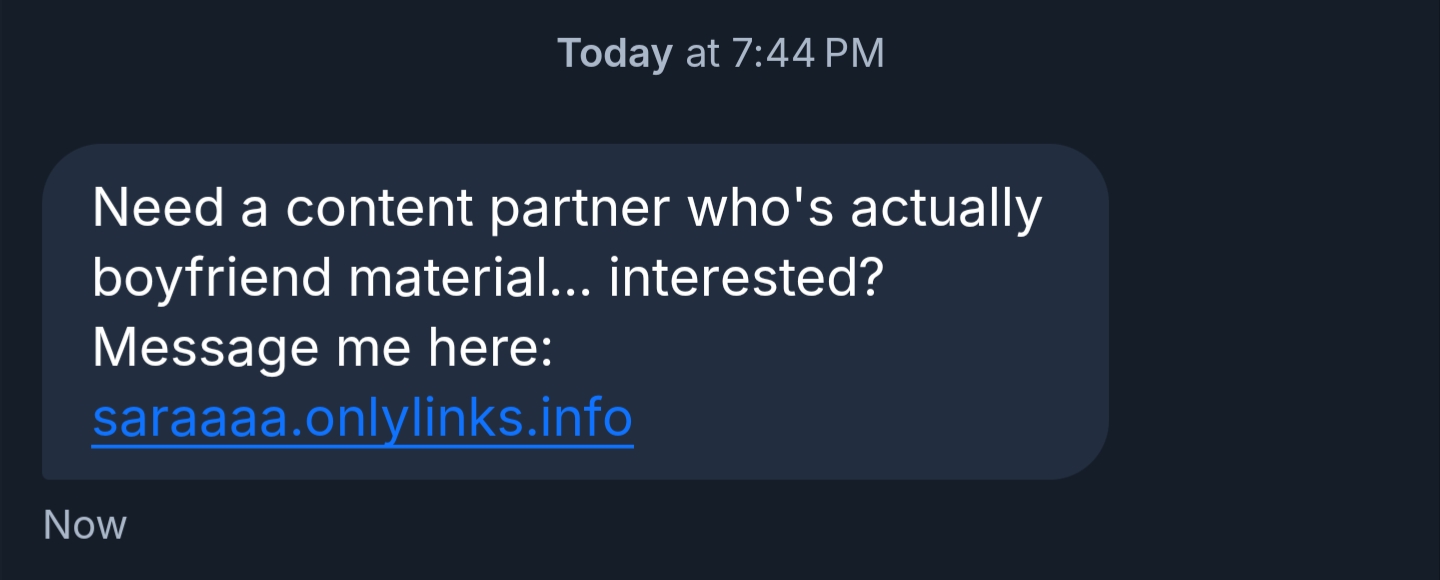Click the "Message me here:" text

322,348
